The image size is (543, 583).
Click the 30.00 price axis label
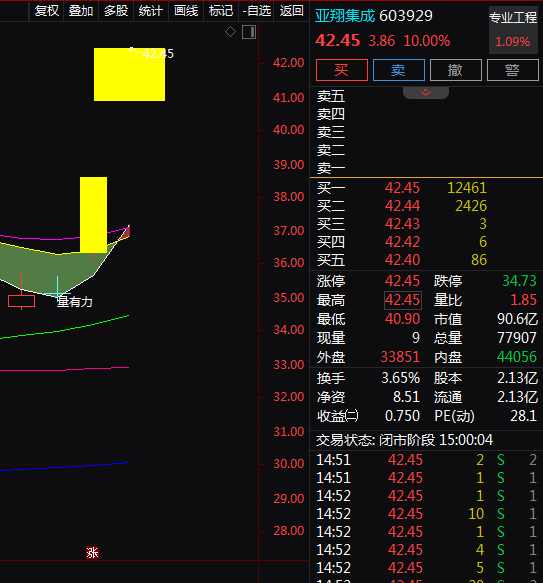coord(289,464)
